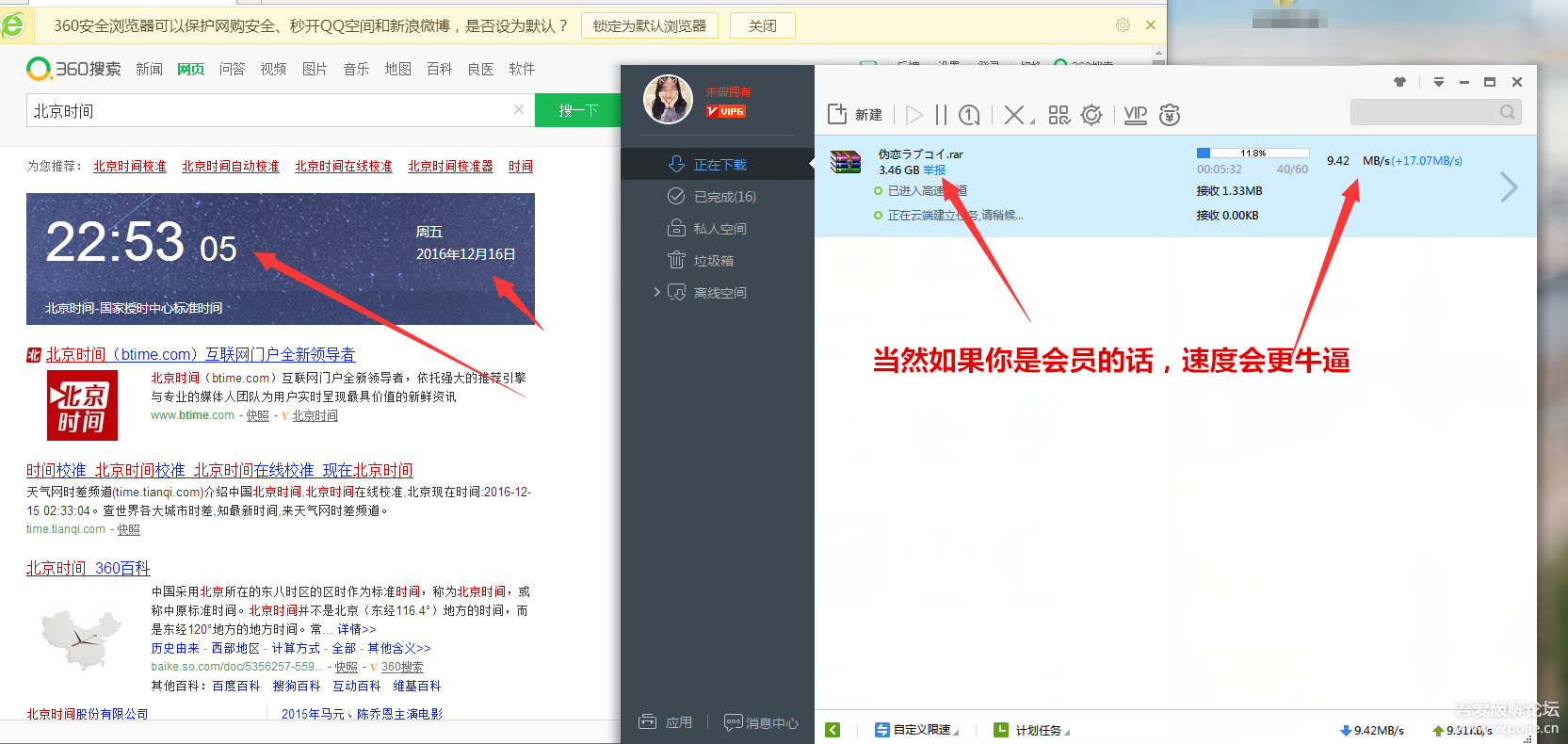Open 百度百科 link under 其他百科
This screenshot has height=744, width=1568.
click(236, 686)
